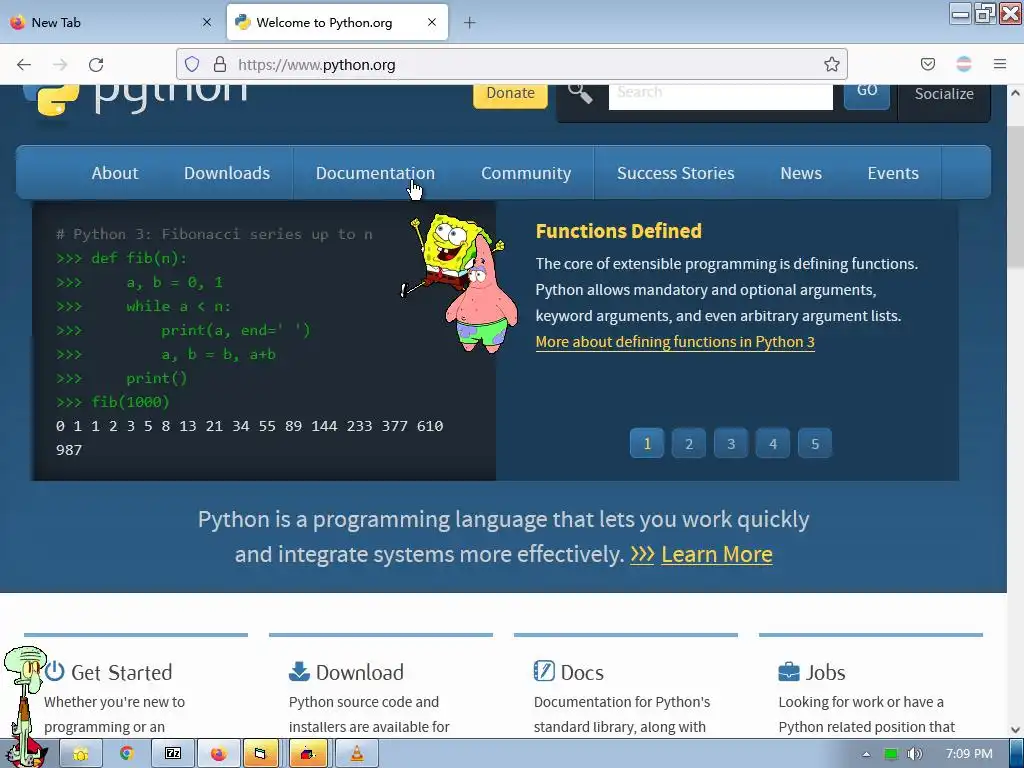The image size is (1024, 768).
Task: Open the volume speaker tray icon
Action: pyautogui.click(x=914, y=754)
